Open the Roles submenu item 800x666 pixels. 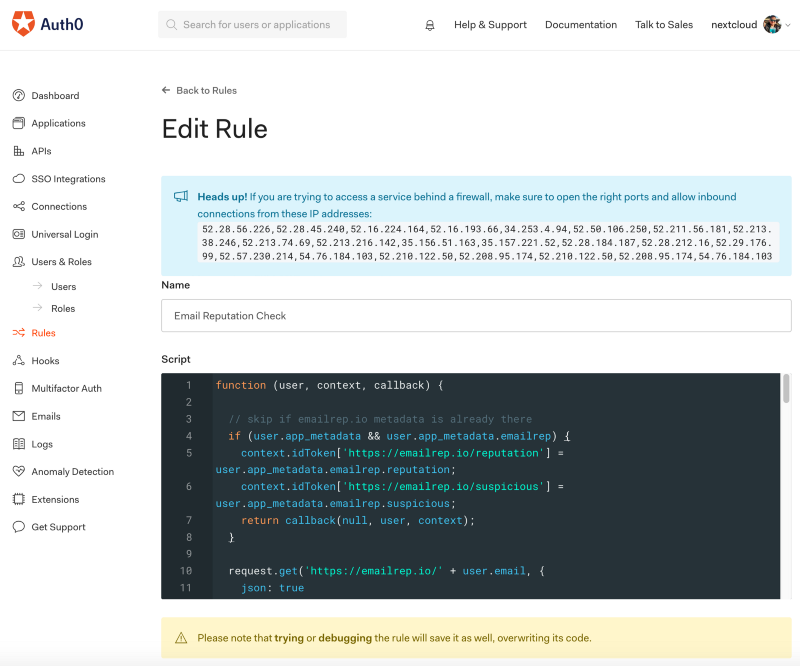click(x=63, y=309)
